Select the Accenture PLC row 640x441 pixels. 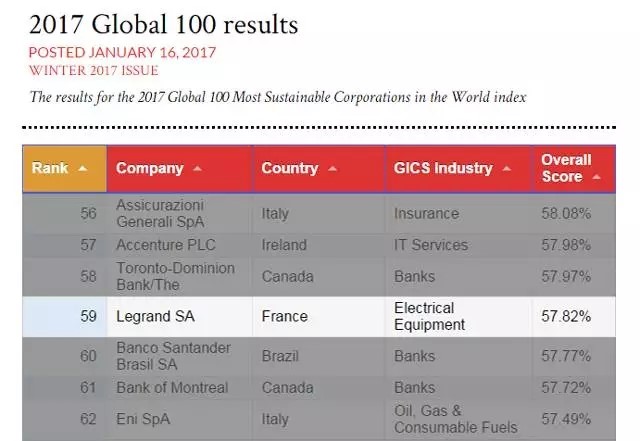[166, 244]
